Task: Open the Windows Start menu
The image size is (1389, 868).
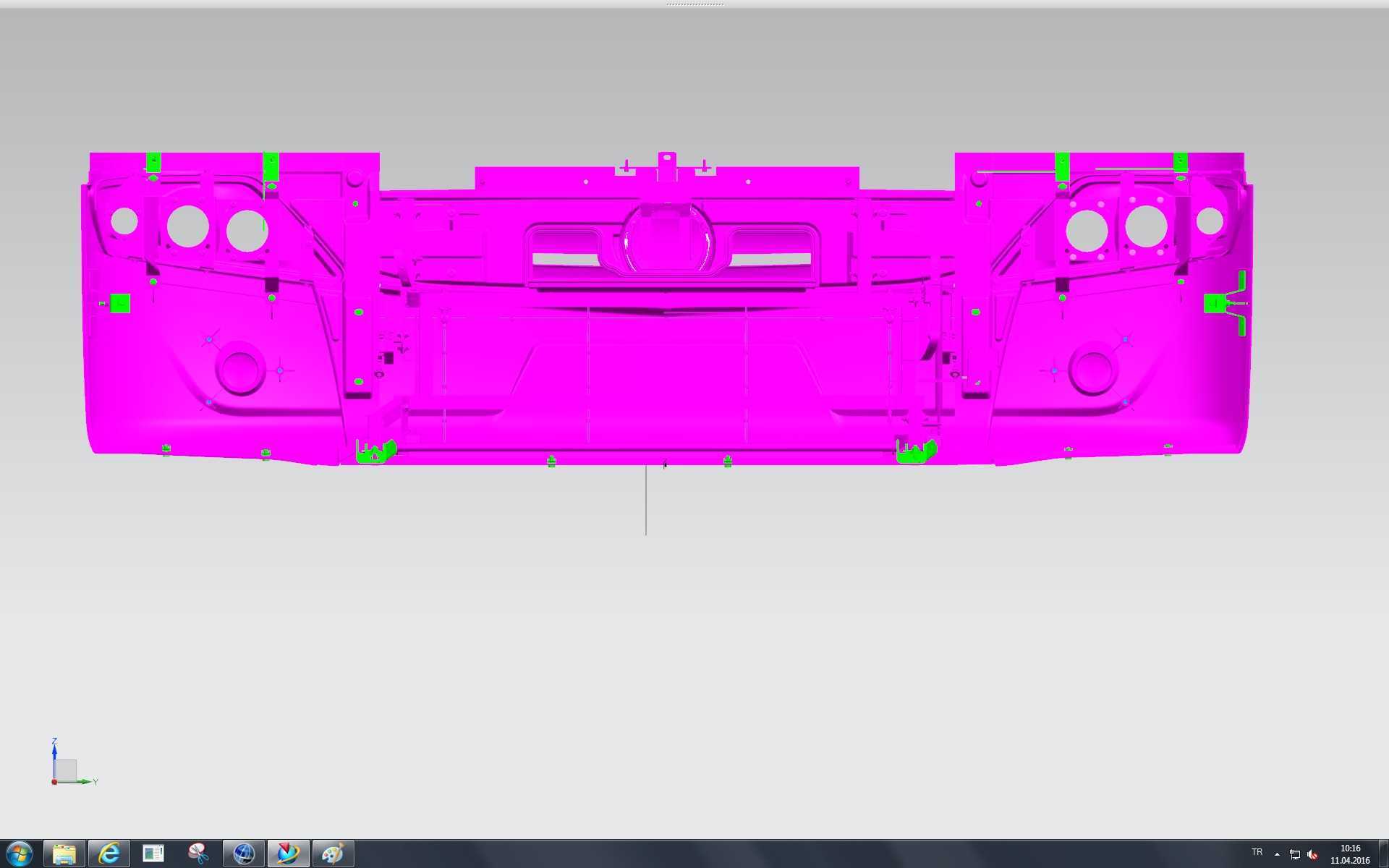Action: pyautogui.click(x=20, y=854)
